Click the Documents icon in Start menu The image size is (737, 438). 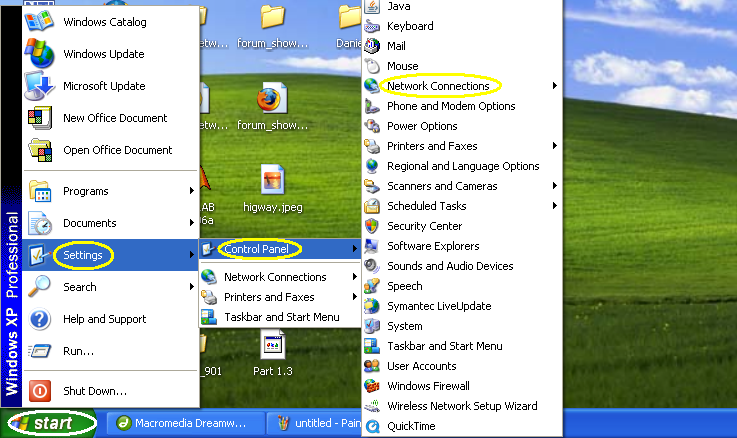[x=40, y=223]
